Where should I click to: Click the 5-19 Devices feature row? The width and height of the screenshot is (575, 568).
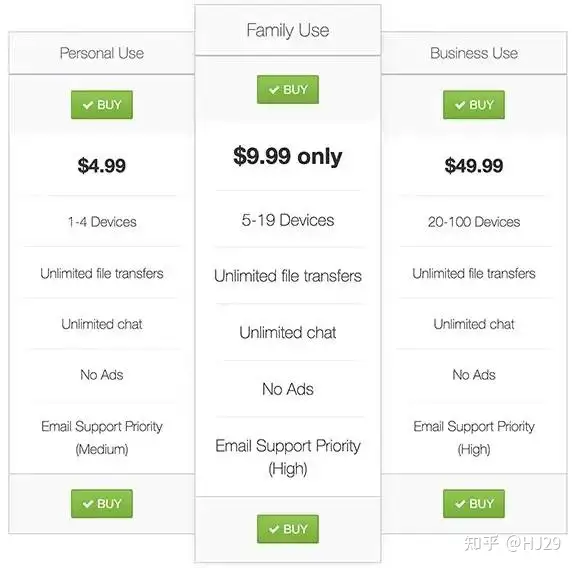tap(288, 220)
